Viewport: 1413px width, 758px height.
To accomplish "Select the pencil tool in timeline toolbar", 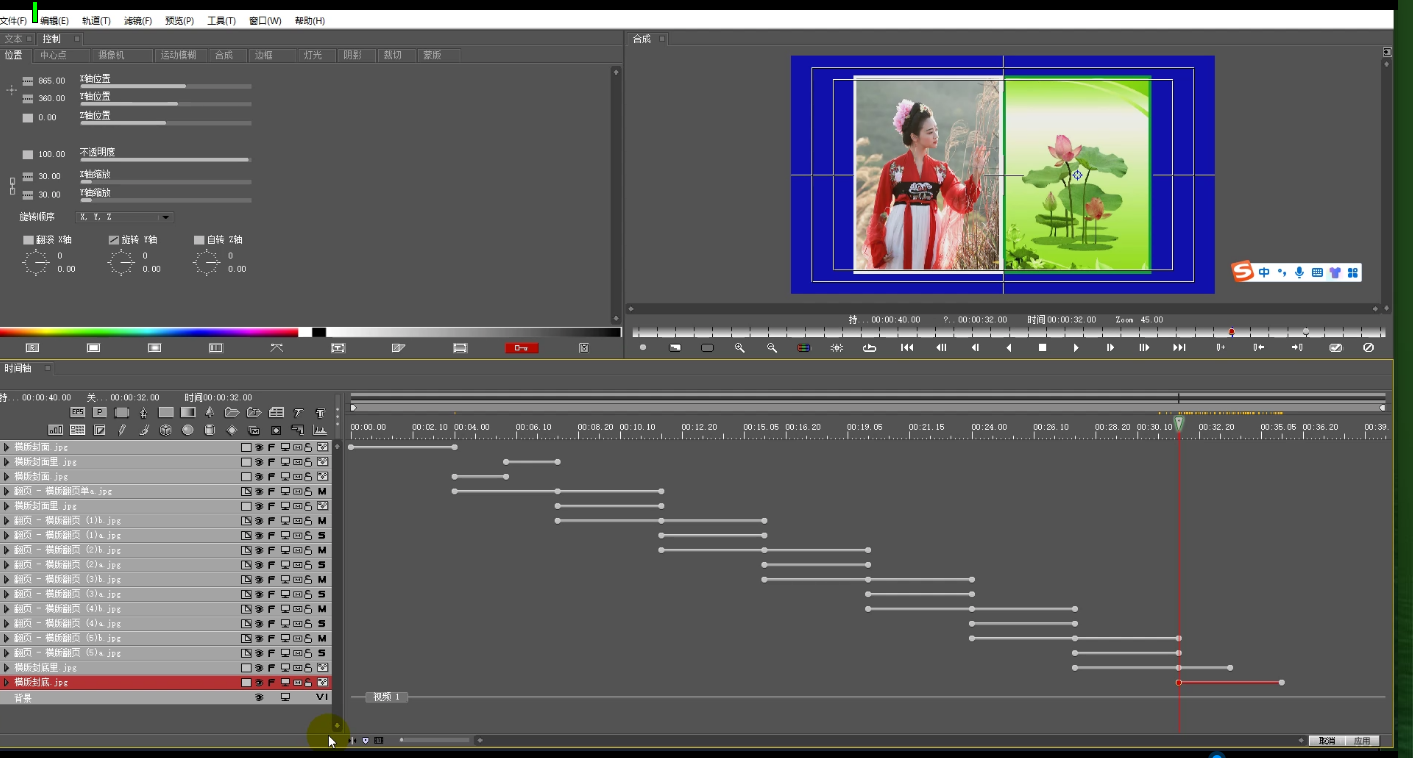I will point(122,430).
